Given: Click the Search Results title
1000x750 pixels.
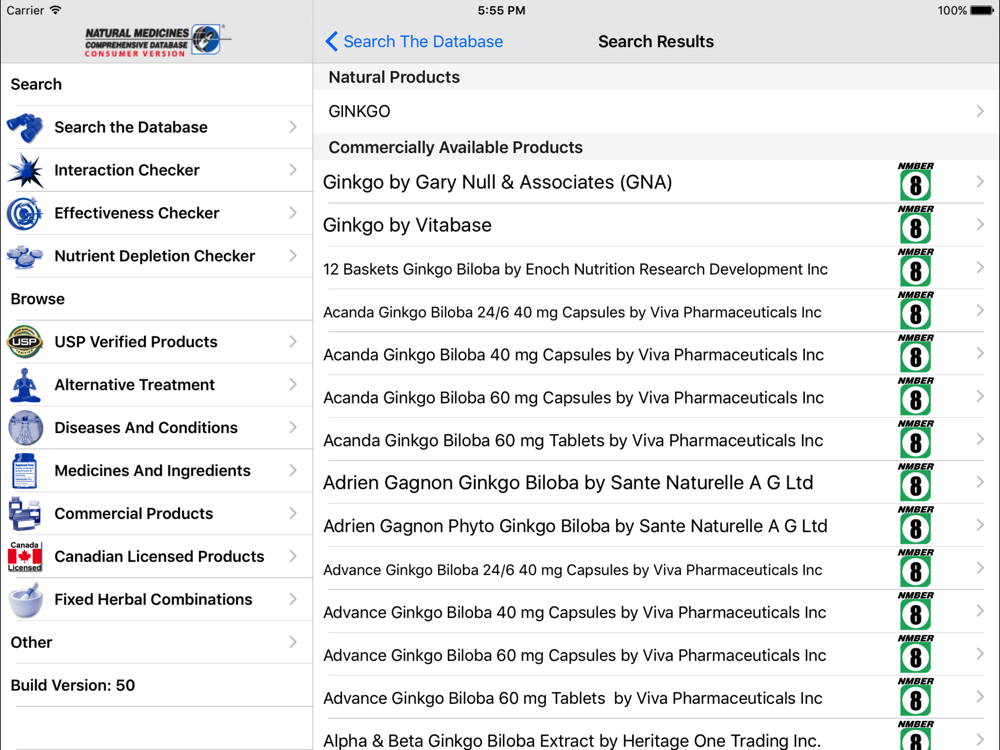Looking at the screenshot, I should click(656, 41).
